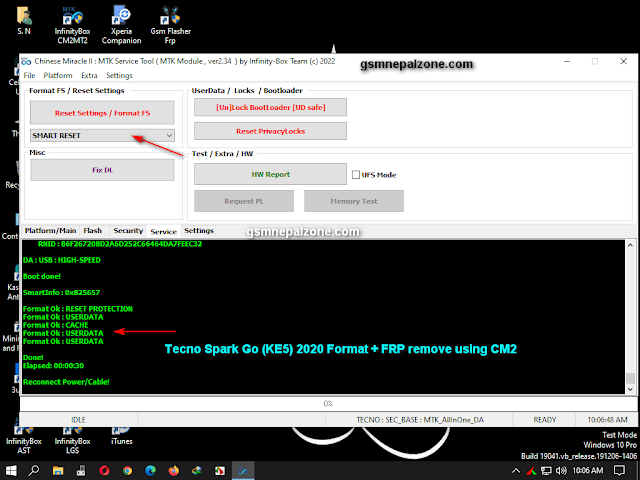Click Reset PrivacyLocks button
The width and height of the screenshot is (640, 480).
pos(271,131)
